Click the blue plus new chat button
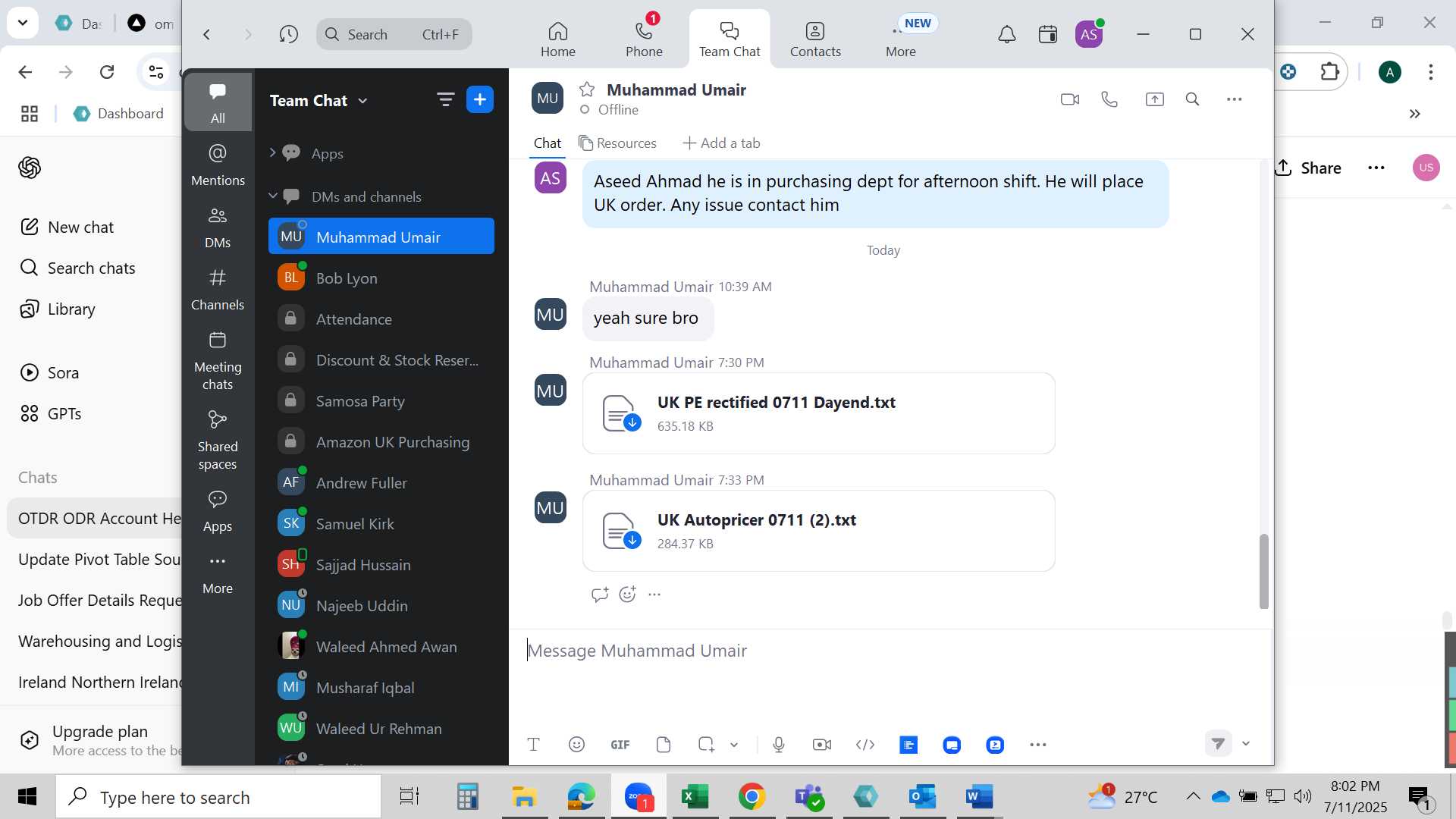Screen dimensions: 1456x819 [480, 99]
